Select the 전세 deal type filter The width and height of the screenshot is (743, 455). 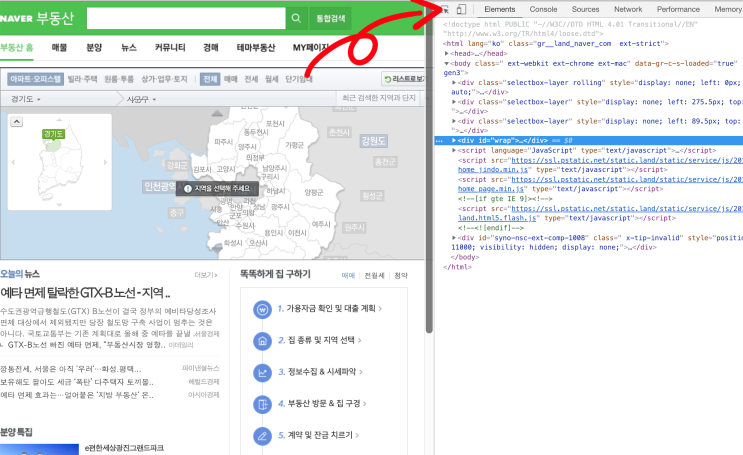[x=251, y=79]
